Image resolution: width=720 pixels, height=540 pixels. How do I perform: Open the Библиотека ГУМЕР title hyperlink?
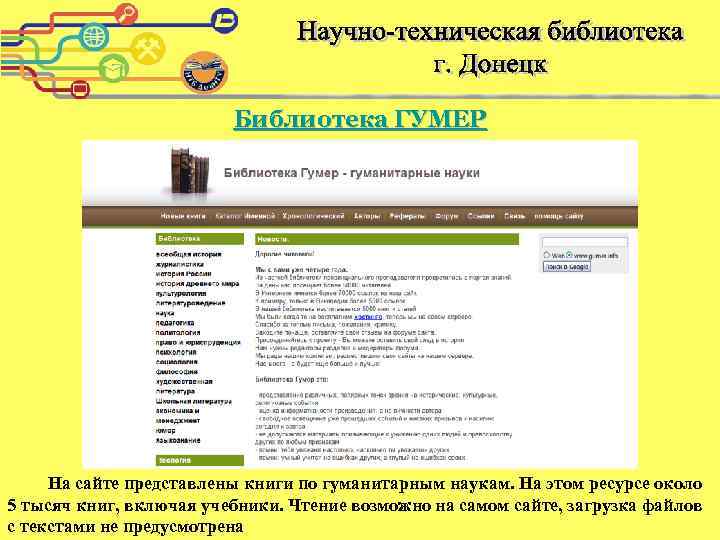click(x=360, y=119)
